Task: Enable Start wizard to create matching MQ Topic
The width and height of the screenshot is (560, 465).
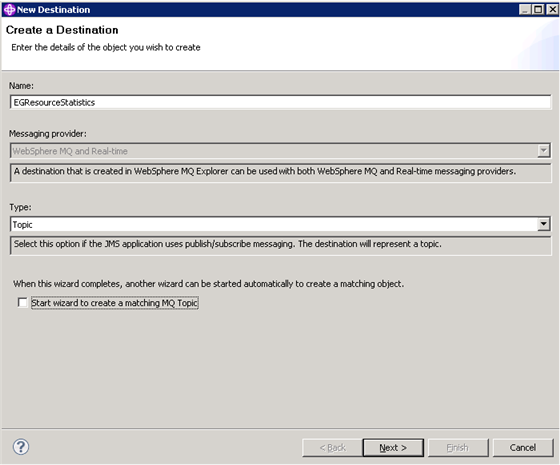Action: click(x=22, y=302)
